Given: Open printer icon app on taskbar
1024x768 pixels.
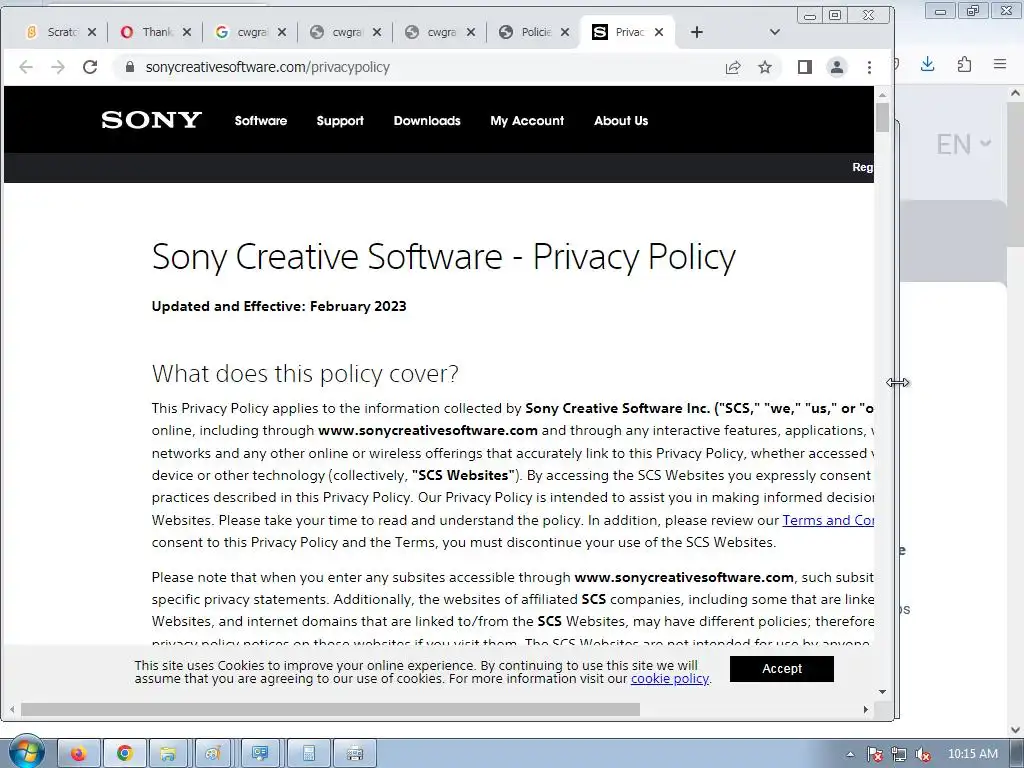Looking at the screenshot, I should [x=355, y=754].
